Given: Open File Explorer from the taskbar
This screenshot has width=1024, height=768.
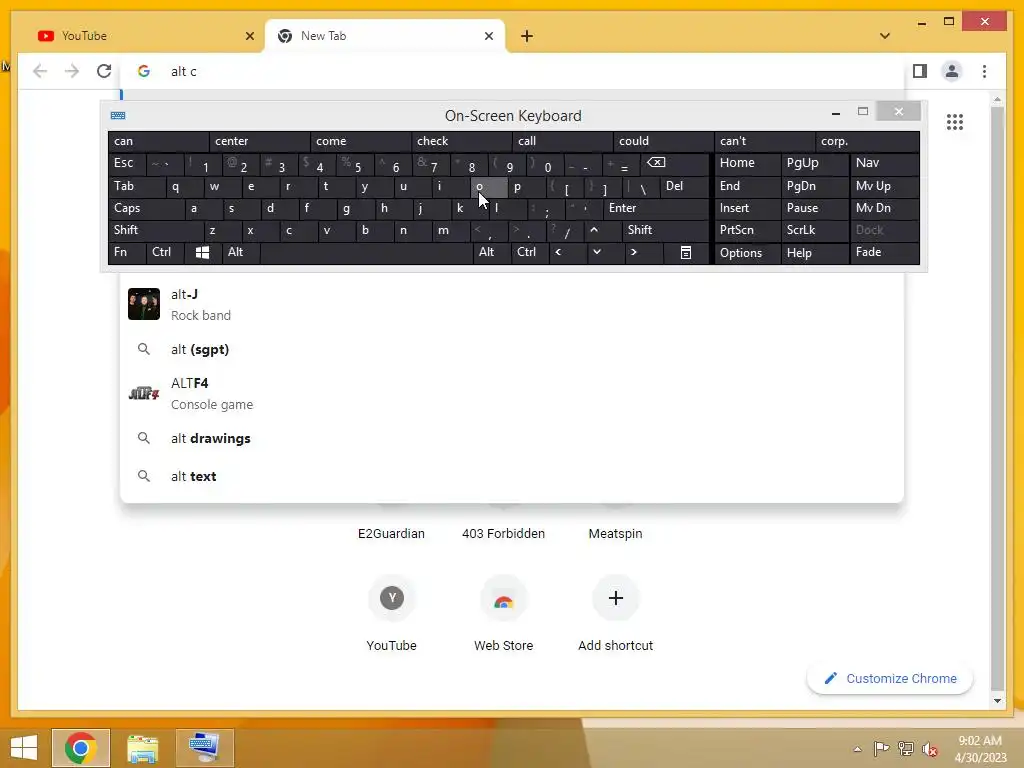Looking at the screenshot, I should click(142, 748).
